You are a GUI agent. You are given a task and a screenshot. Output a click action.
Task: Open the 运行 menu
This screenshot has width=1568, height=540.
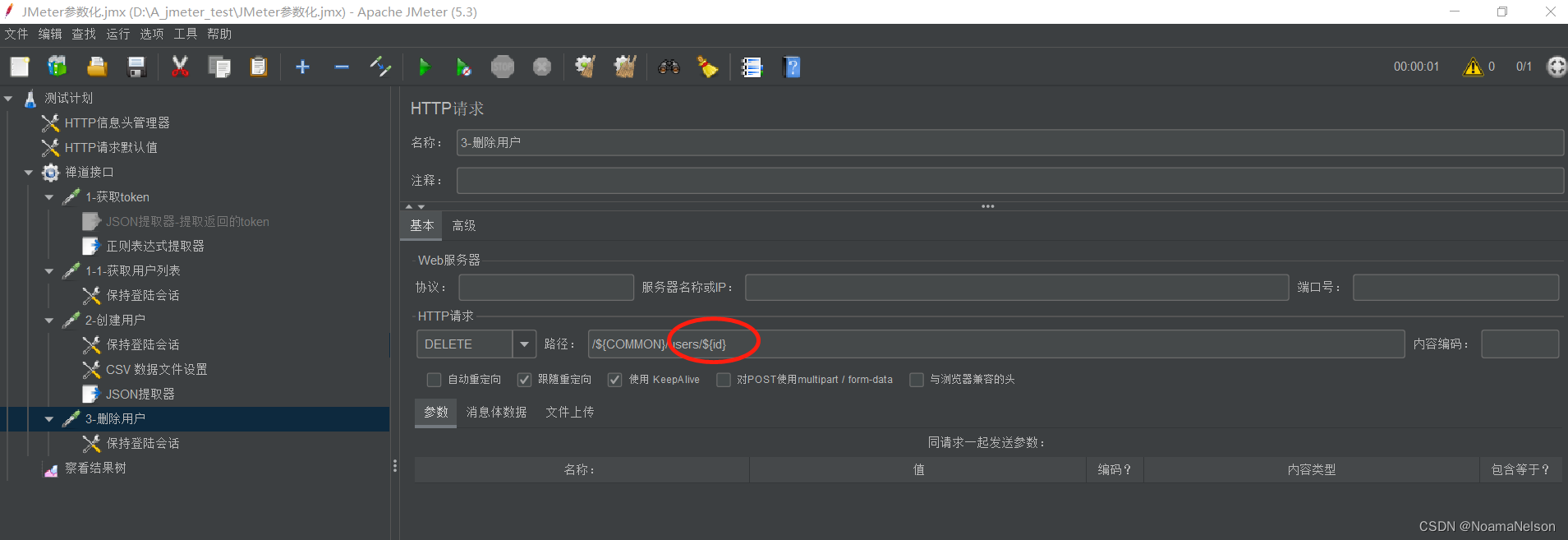[118, 34]
